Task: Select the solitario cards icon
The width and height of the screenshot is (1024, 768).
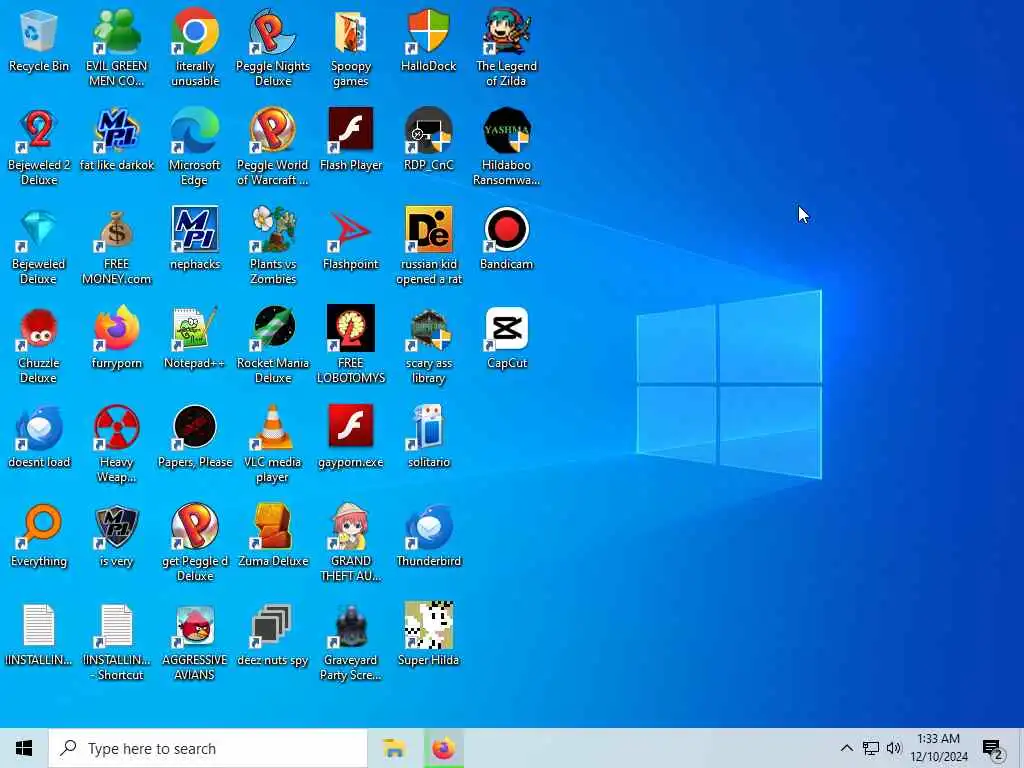Action: [x=428, y=436]
